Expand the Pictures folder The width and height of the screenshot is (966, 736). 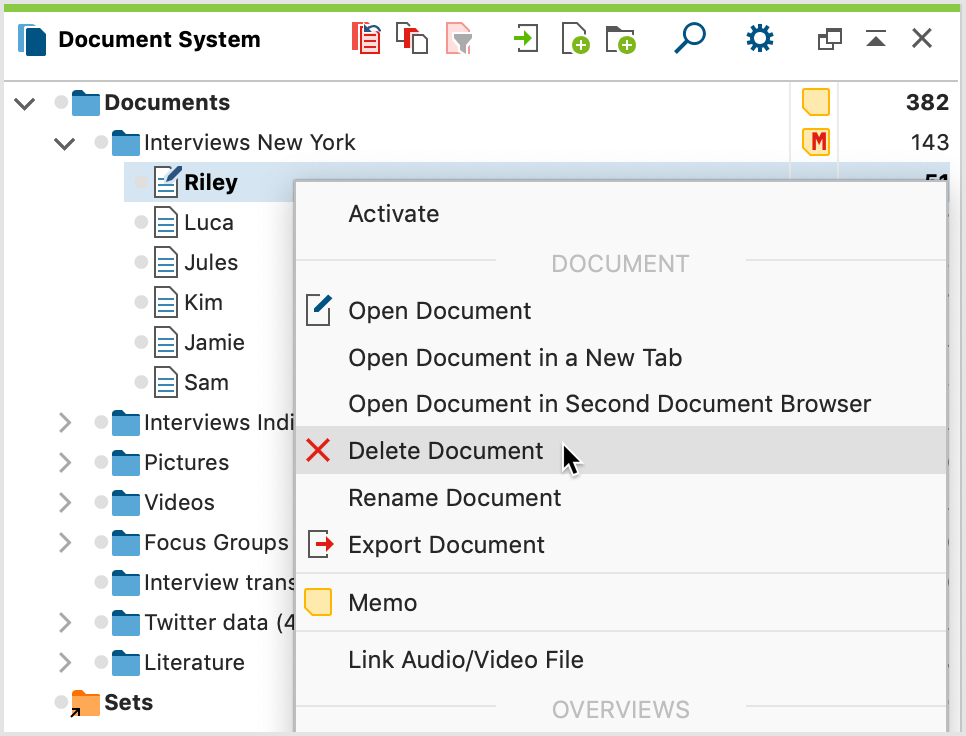65,463
